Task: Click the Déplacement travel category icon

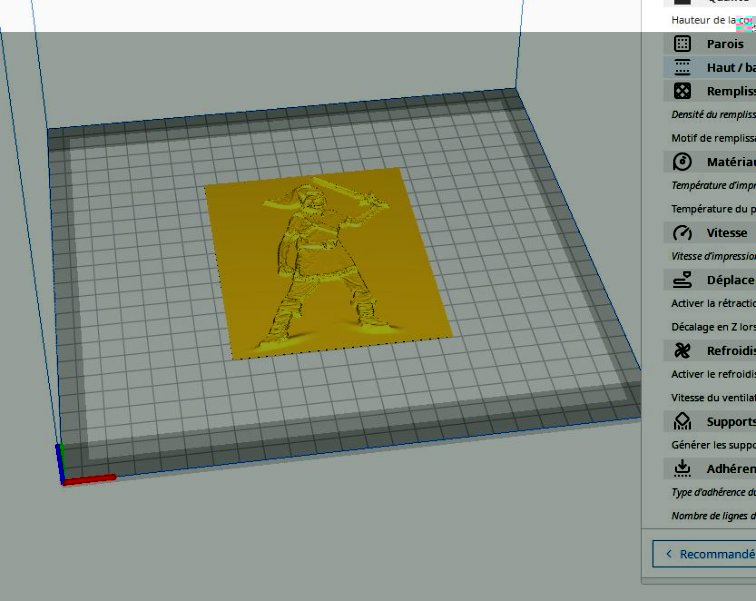Action: 682,280
